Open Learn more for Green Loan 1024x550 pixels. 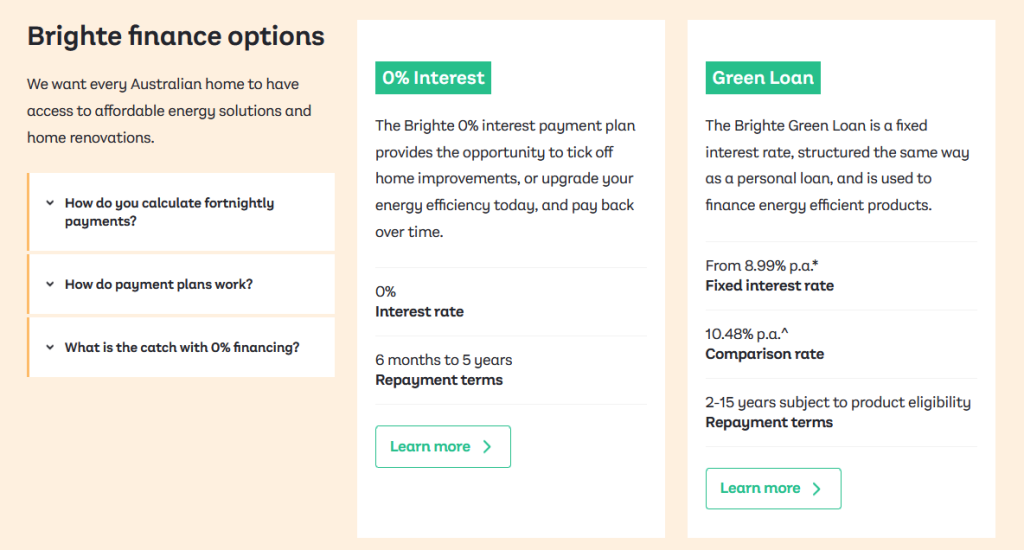pos(772,489)
